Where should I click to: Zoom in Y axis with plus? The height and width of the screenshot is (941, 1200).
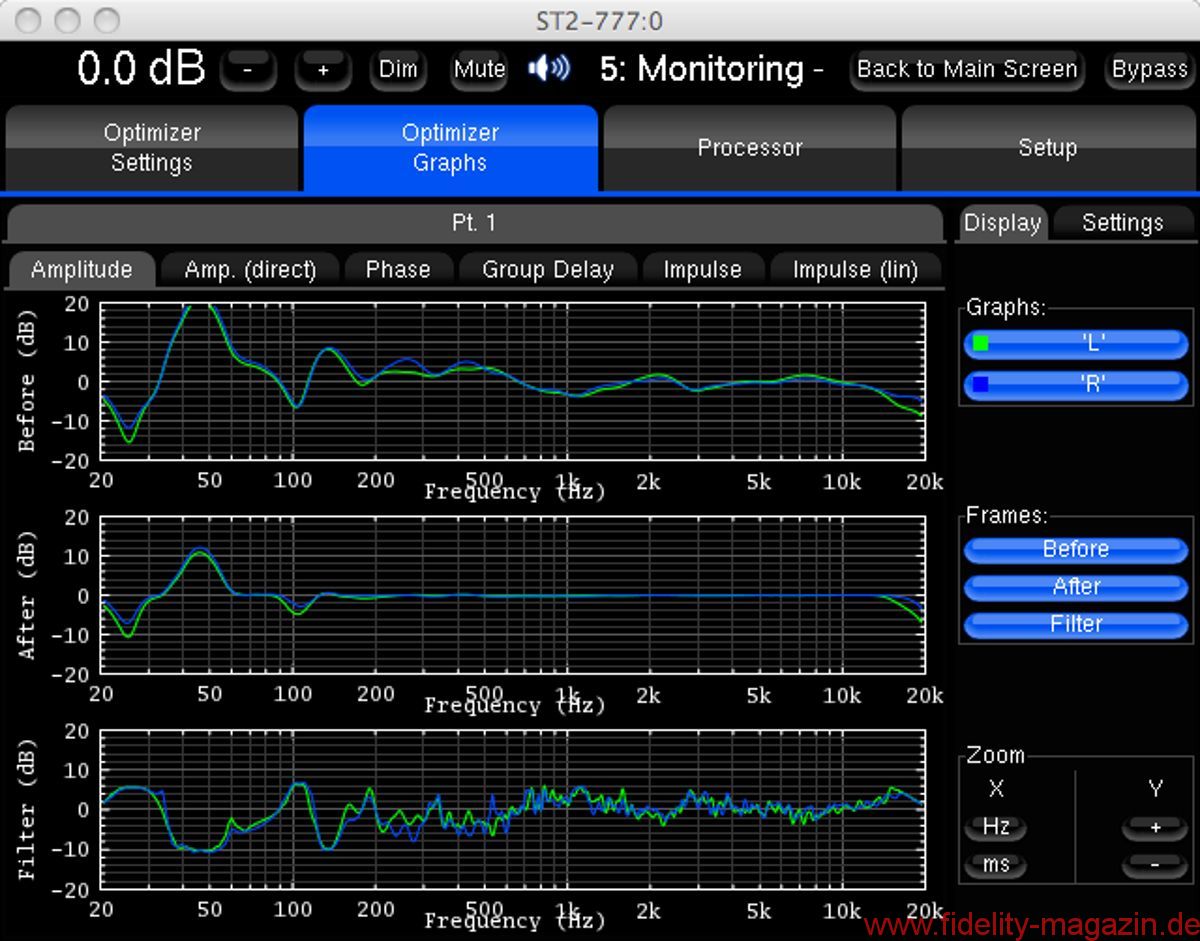tap(1155, 827)
